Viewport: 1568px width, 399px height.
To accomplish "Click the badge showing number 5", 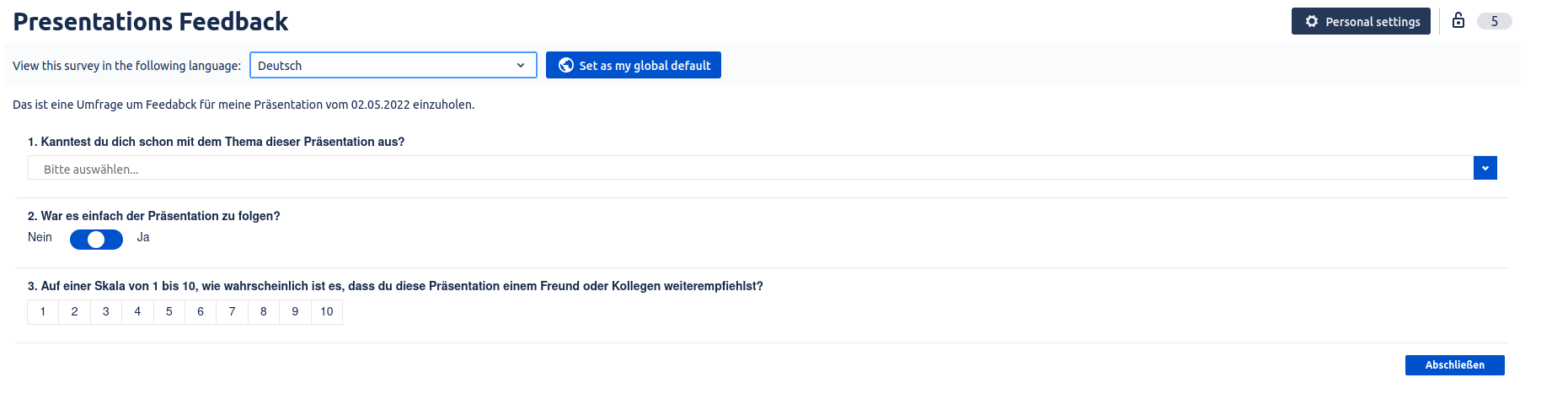I will tap(1494, 22).
